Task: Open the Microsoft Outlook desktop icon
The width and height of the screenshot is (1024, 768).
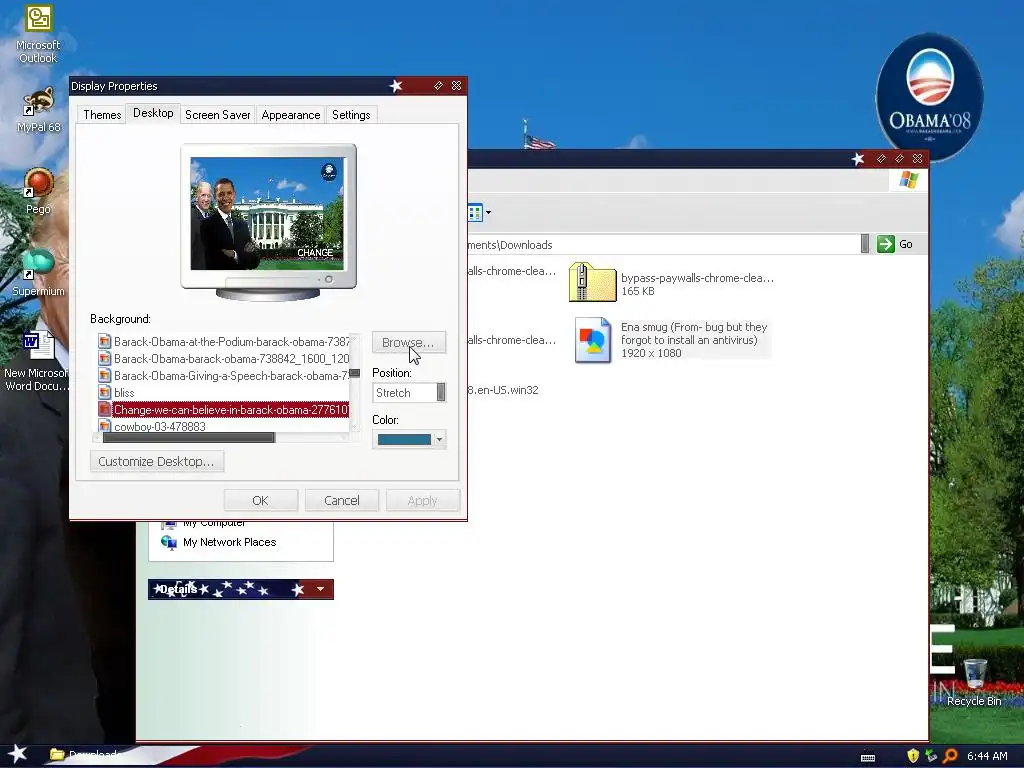Action: point(38,34)
